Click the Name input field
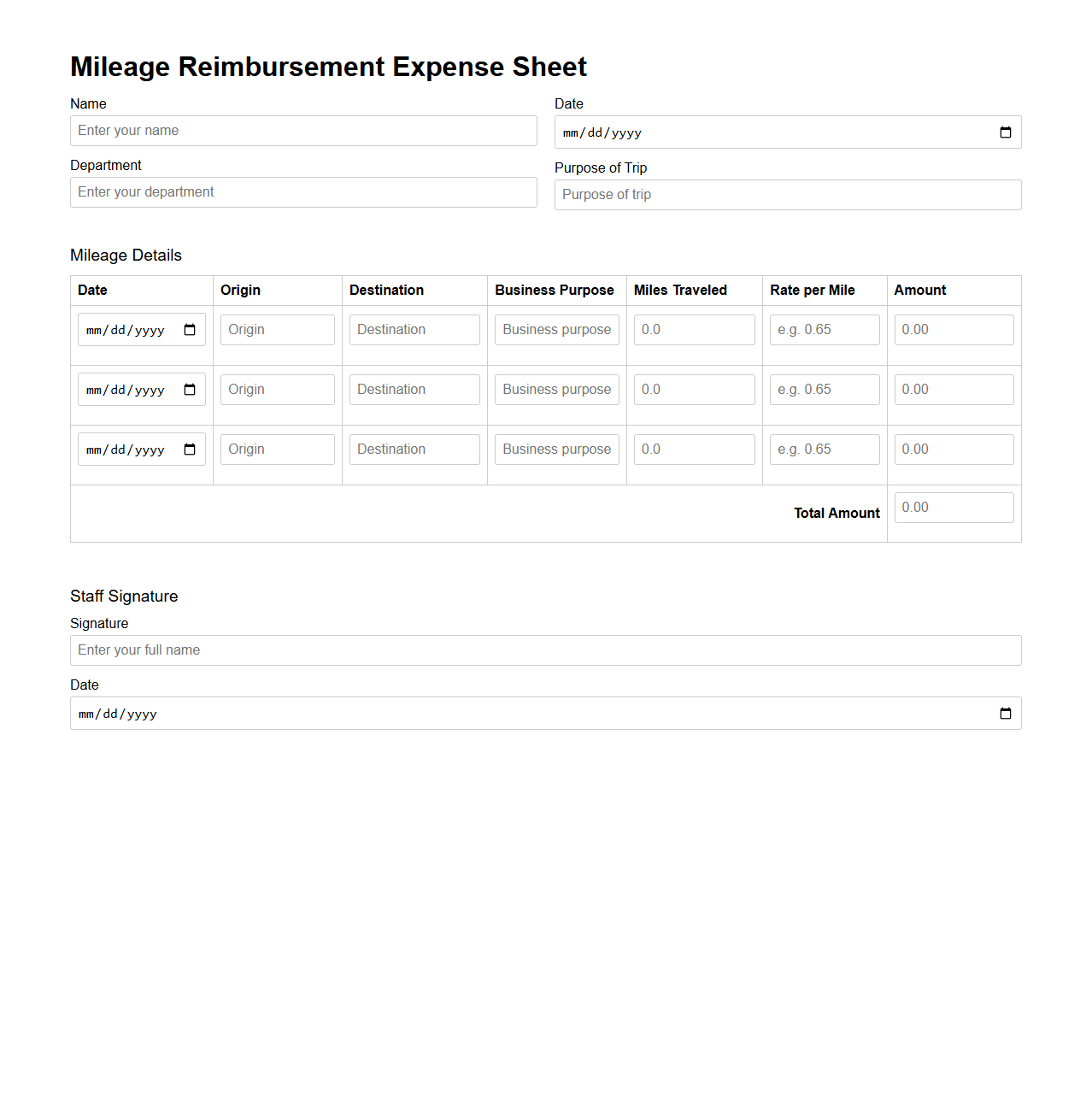1092x1111 pixels. 303,131
